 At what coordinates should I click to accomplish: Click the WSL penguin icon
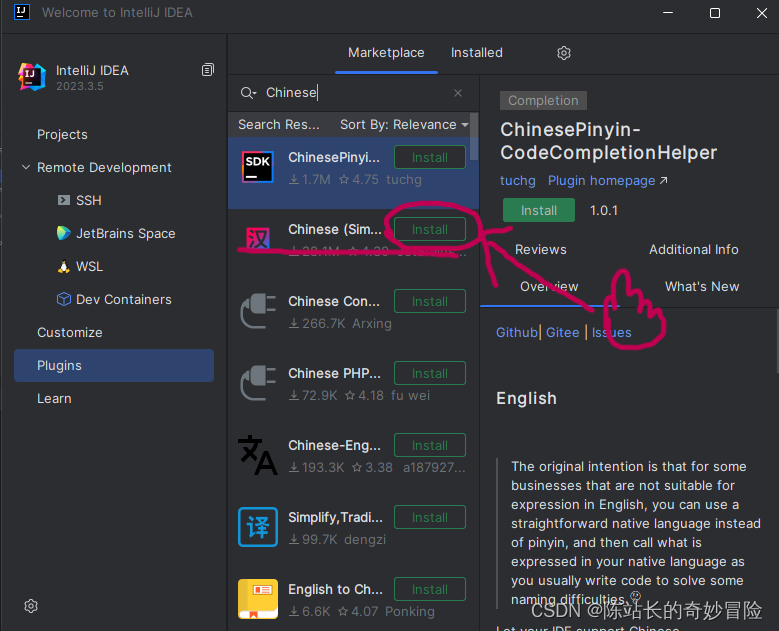(64, 267)
